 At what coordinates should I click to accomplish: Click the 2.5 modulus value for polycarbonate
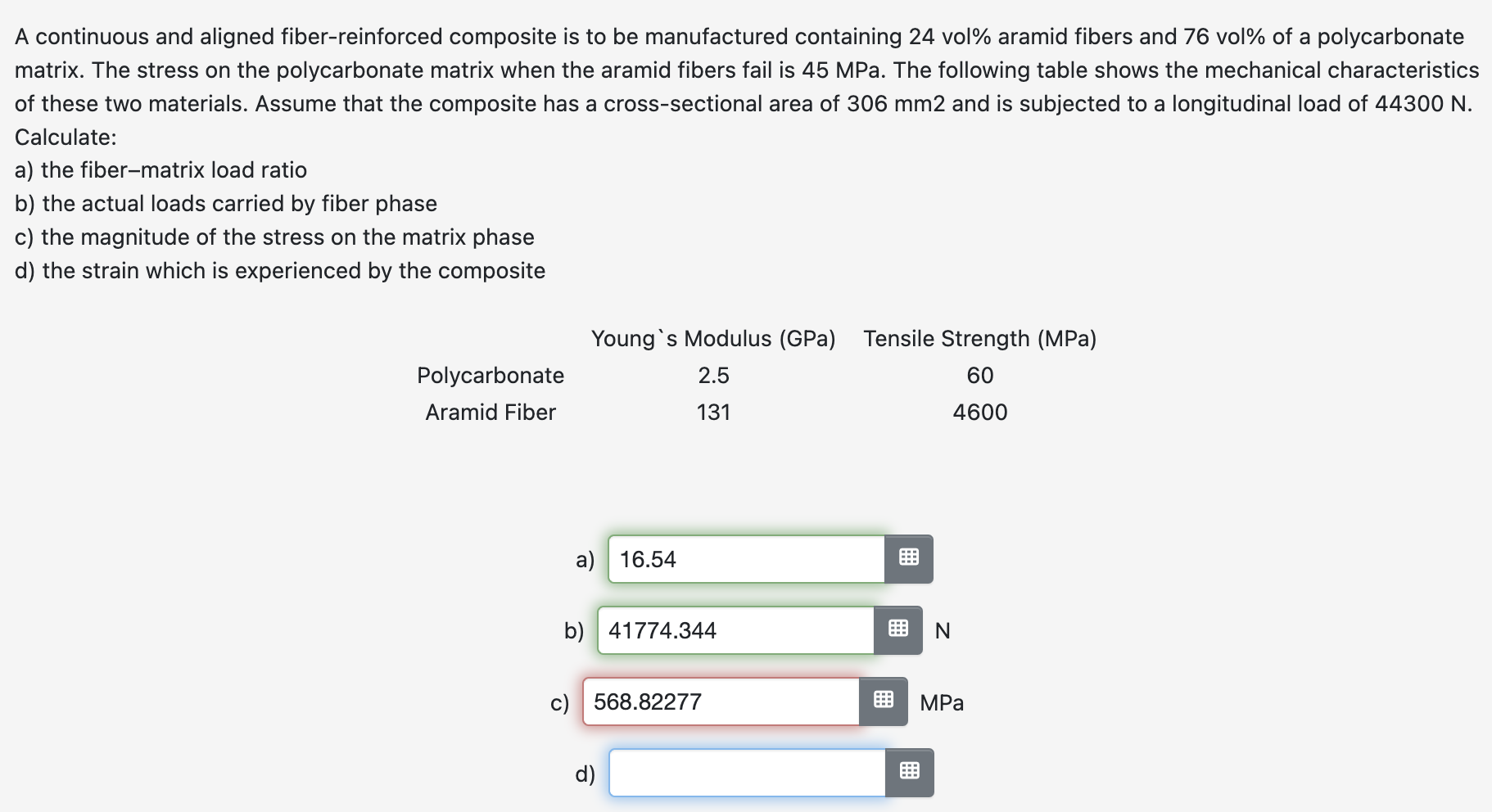713,376
